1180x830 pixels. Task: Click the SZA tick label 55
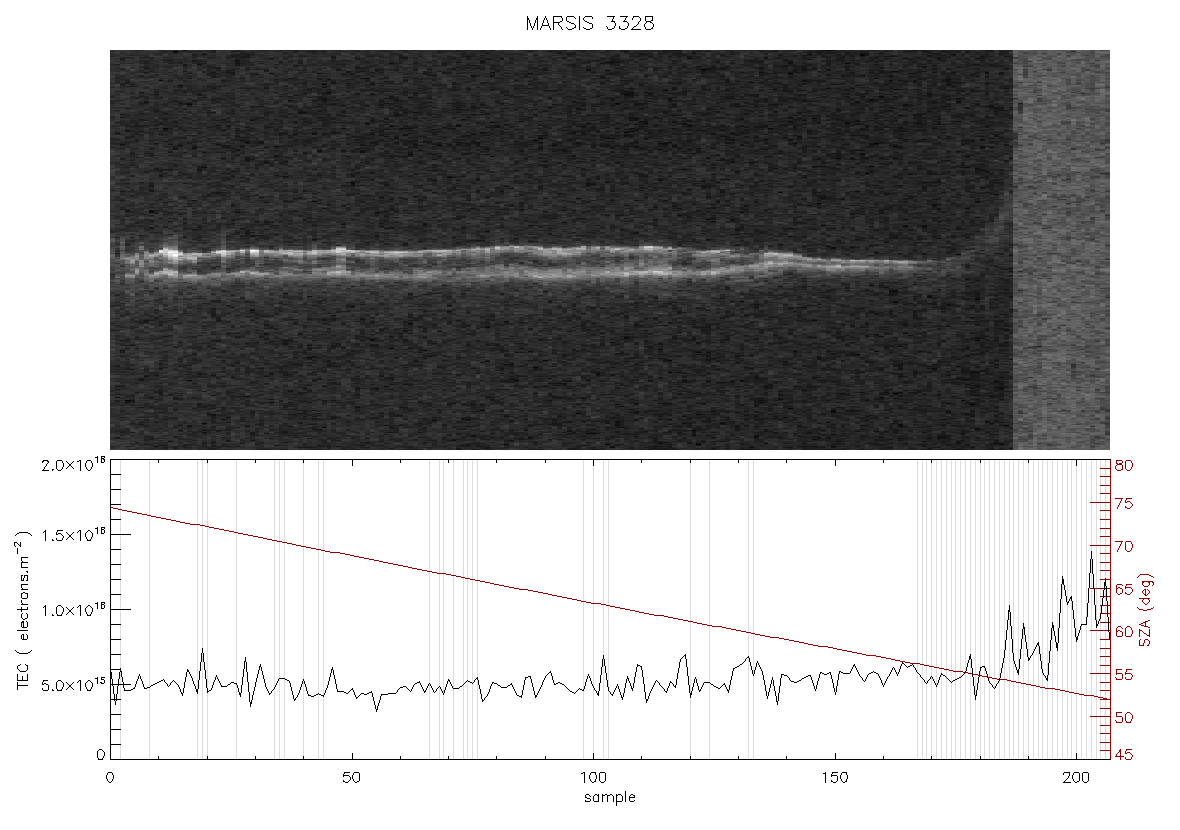click(x=1124, y=674)
